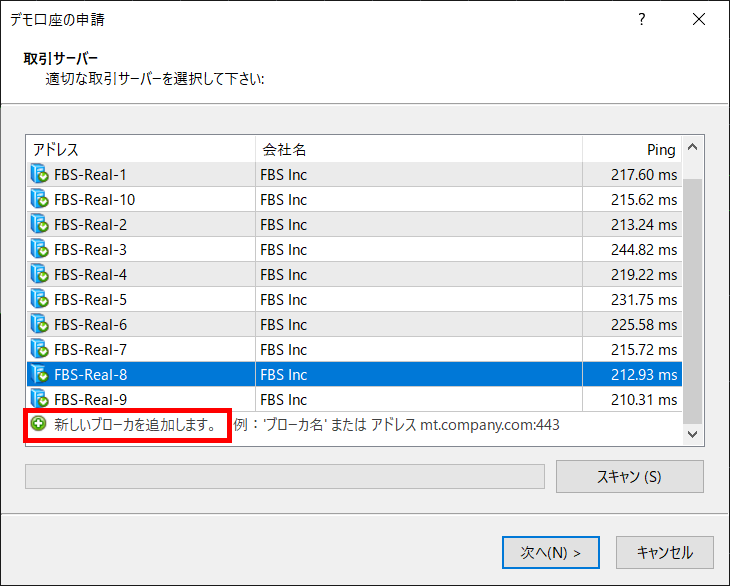The image size is (730, 586).
Task: Select the FBS-Real-9 address text
Action: click(x=90, y=400)
